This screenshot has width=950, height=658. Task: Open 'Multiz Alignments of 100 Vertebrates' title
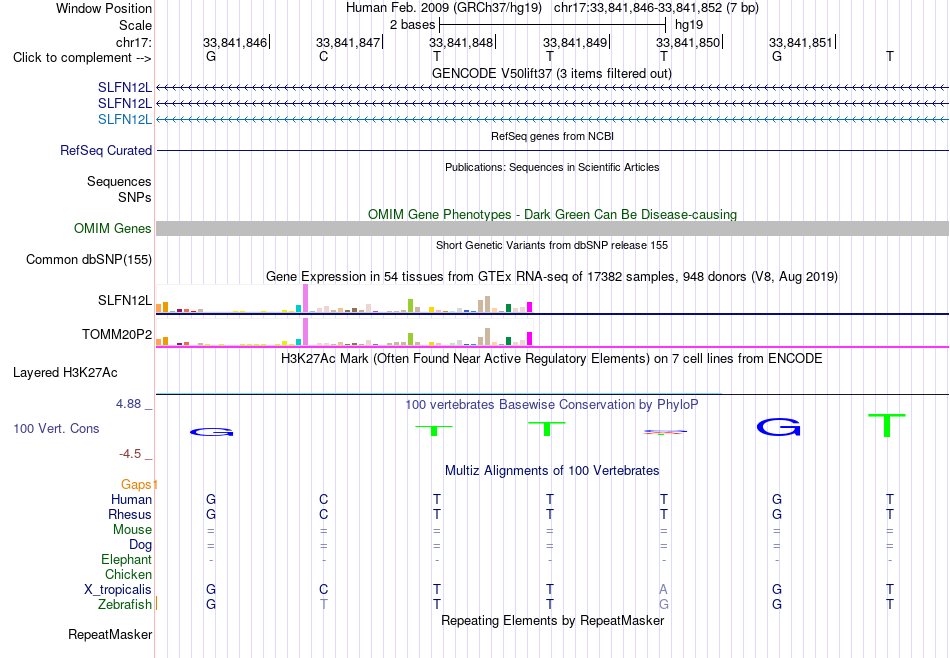pyautogui.click(x=552, y=471)
